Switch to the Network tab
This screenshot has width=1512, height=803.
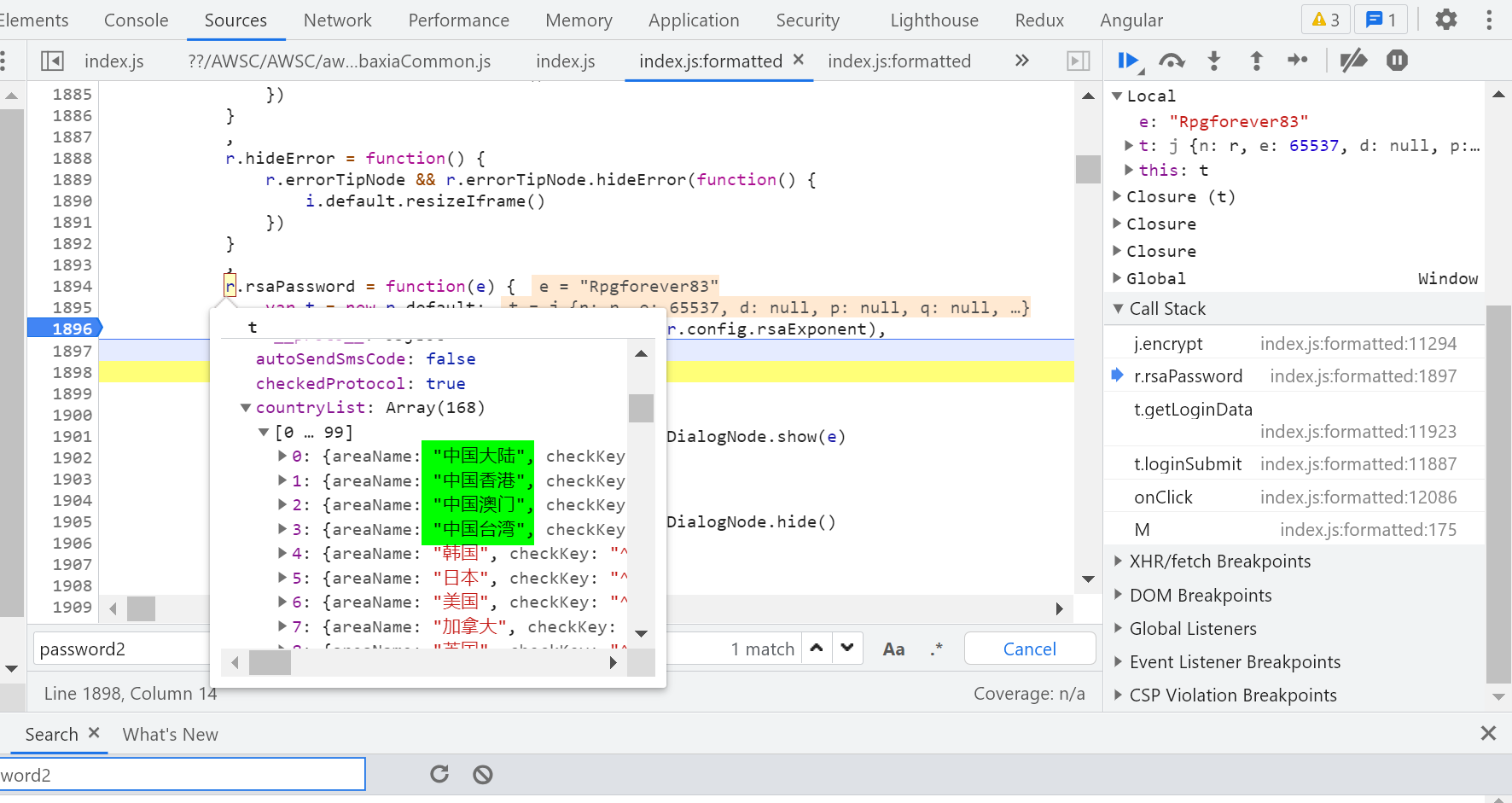pos(337,20)
